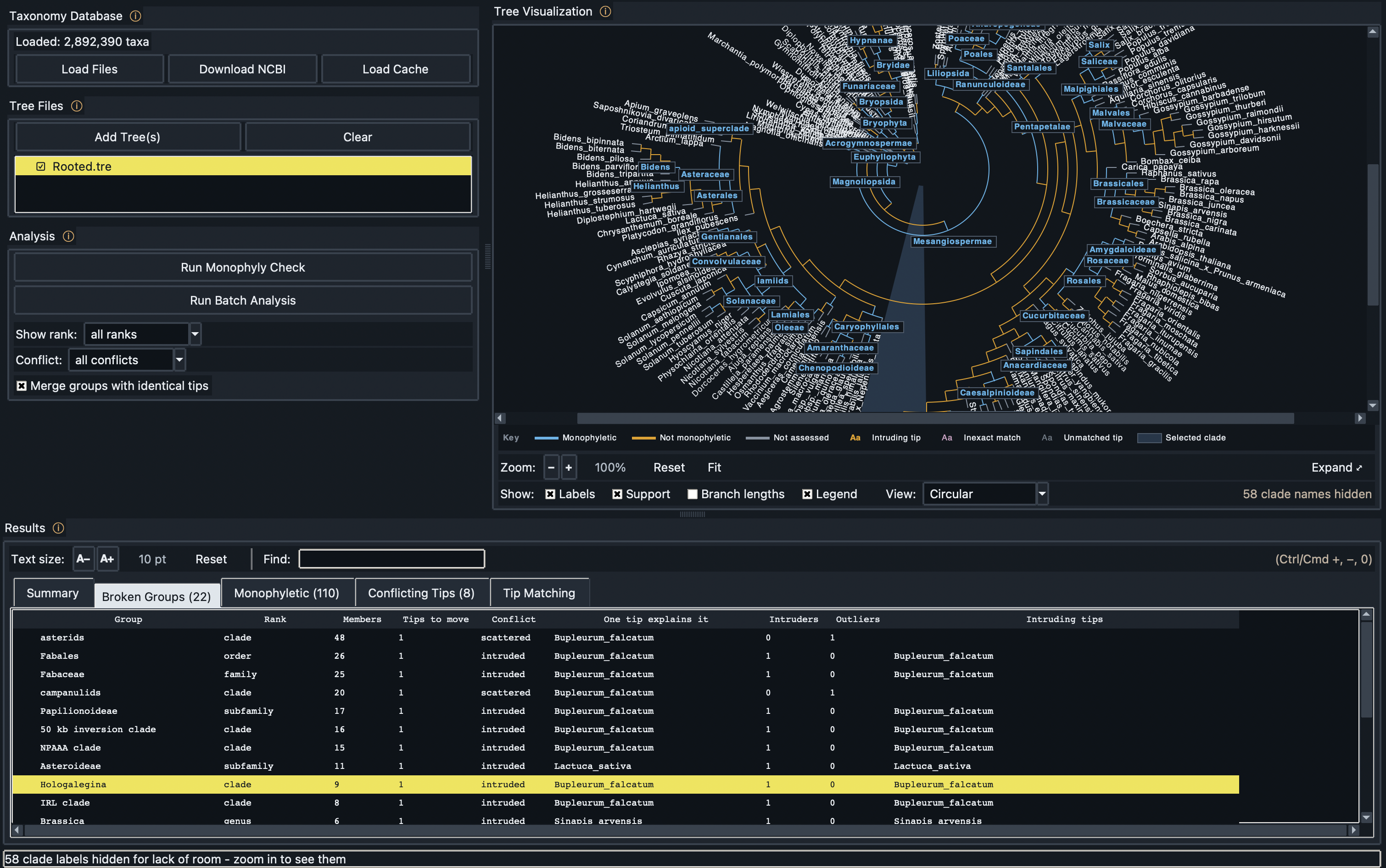Click Run Monophyly Check button
This screenshot has height=868, width=1386.
click(243, 267)
